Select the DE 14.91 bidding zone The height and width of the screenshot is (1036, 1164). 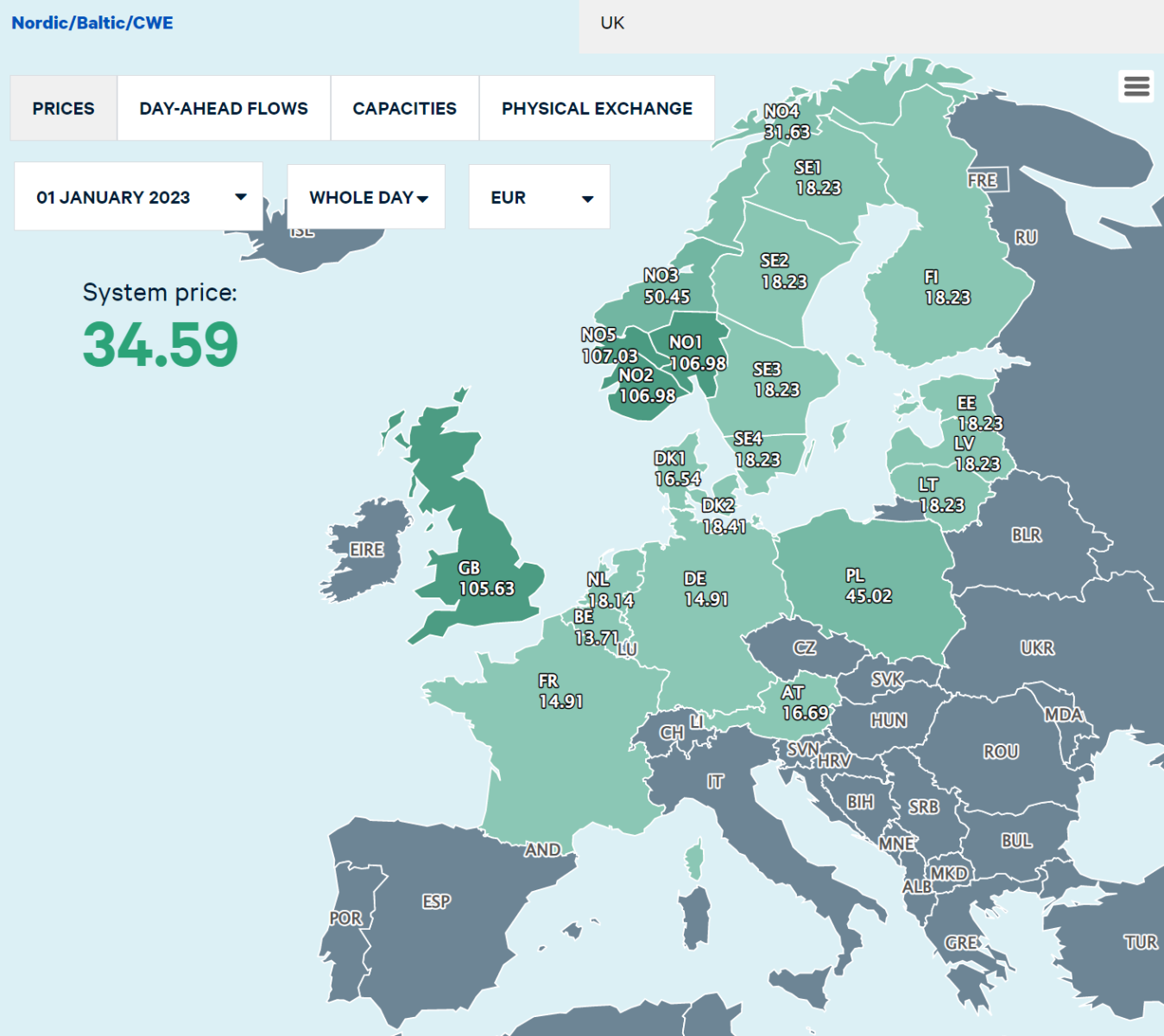point(705,589)
